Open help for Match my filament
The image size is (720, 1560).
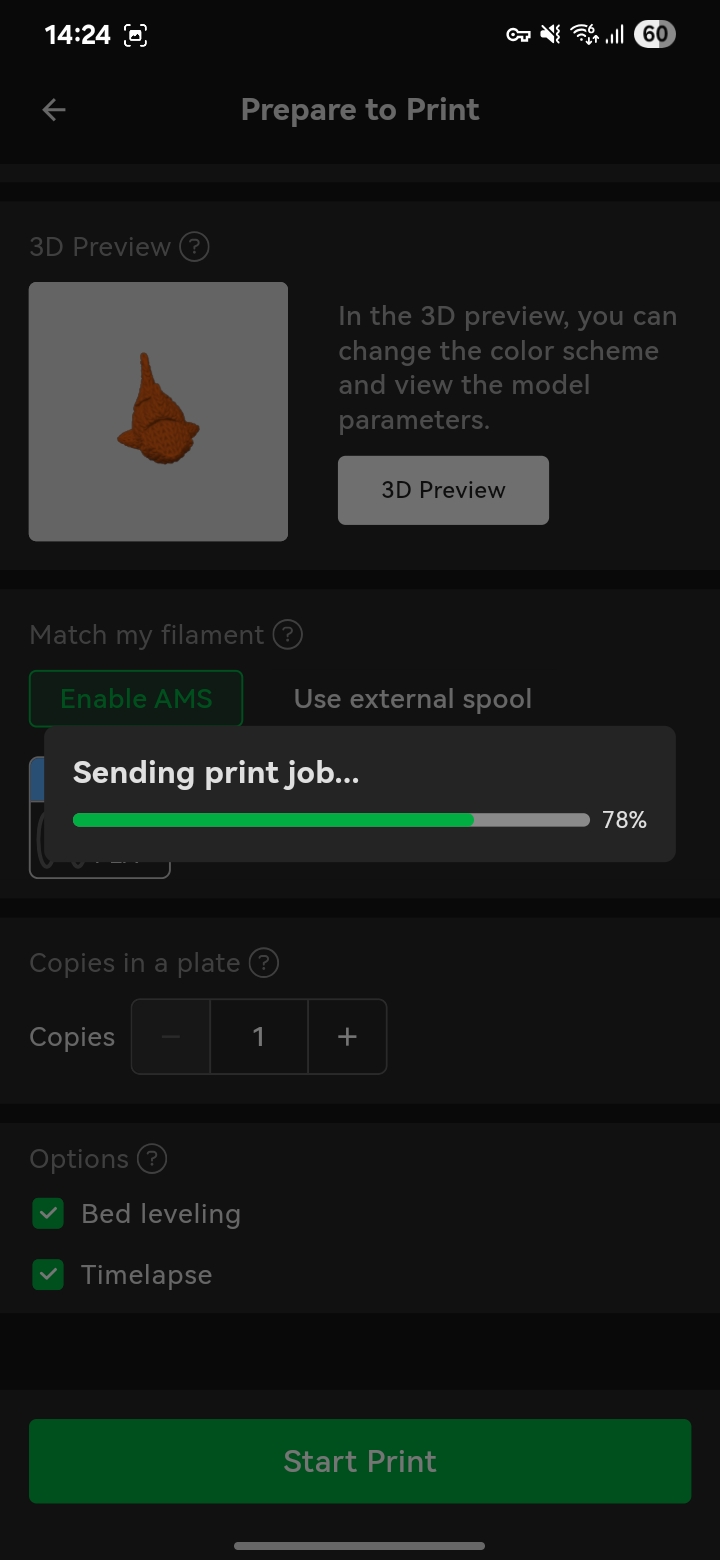point(287,635)
